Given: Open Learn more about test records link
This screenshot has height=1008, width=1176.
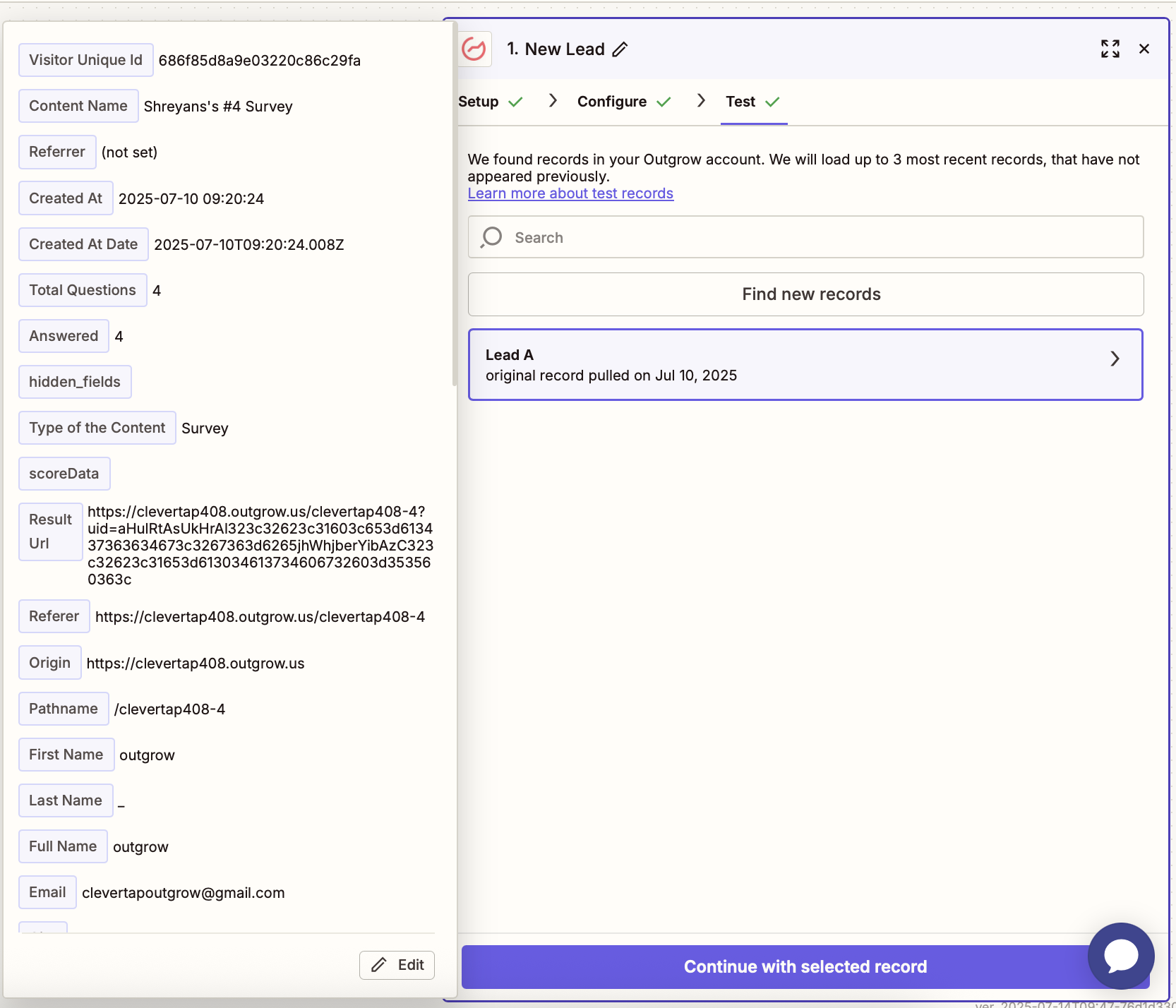Looking at the screenshot, I should pyautogui.click(x=570, y=193).
